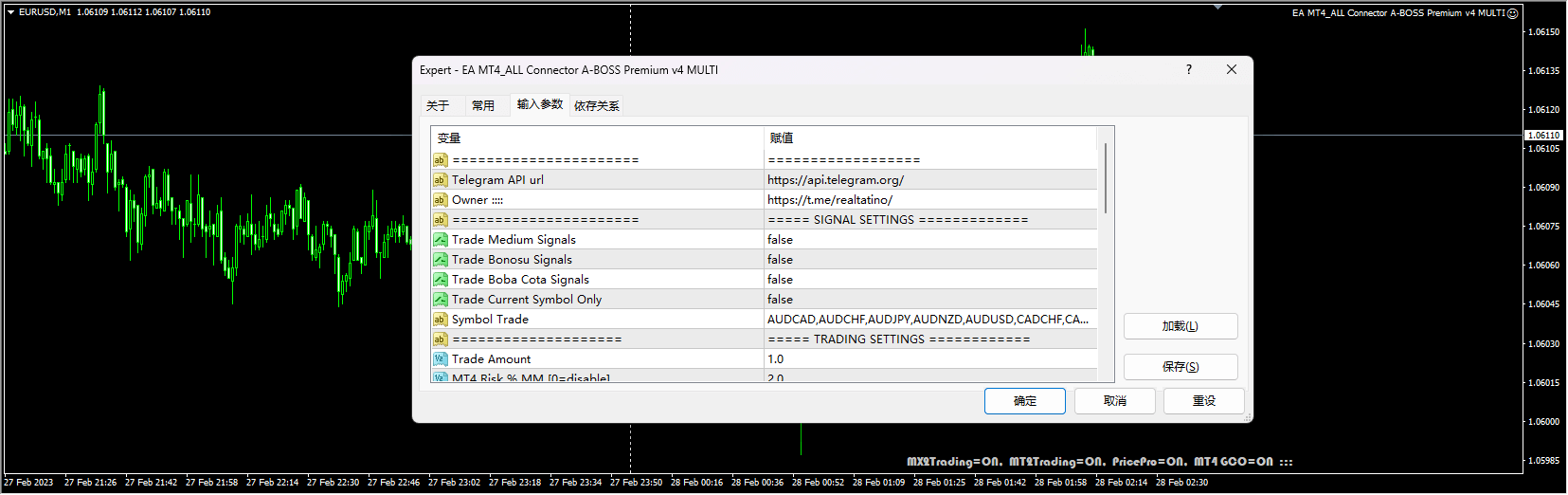
Task: Switch to the 常用 tab
Action: (x=483, y=105)
